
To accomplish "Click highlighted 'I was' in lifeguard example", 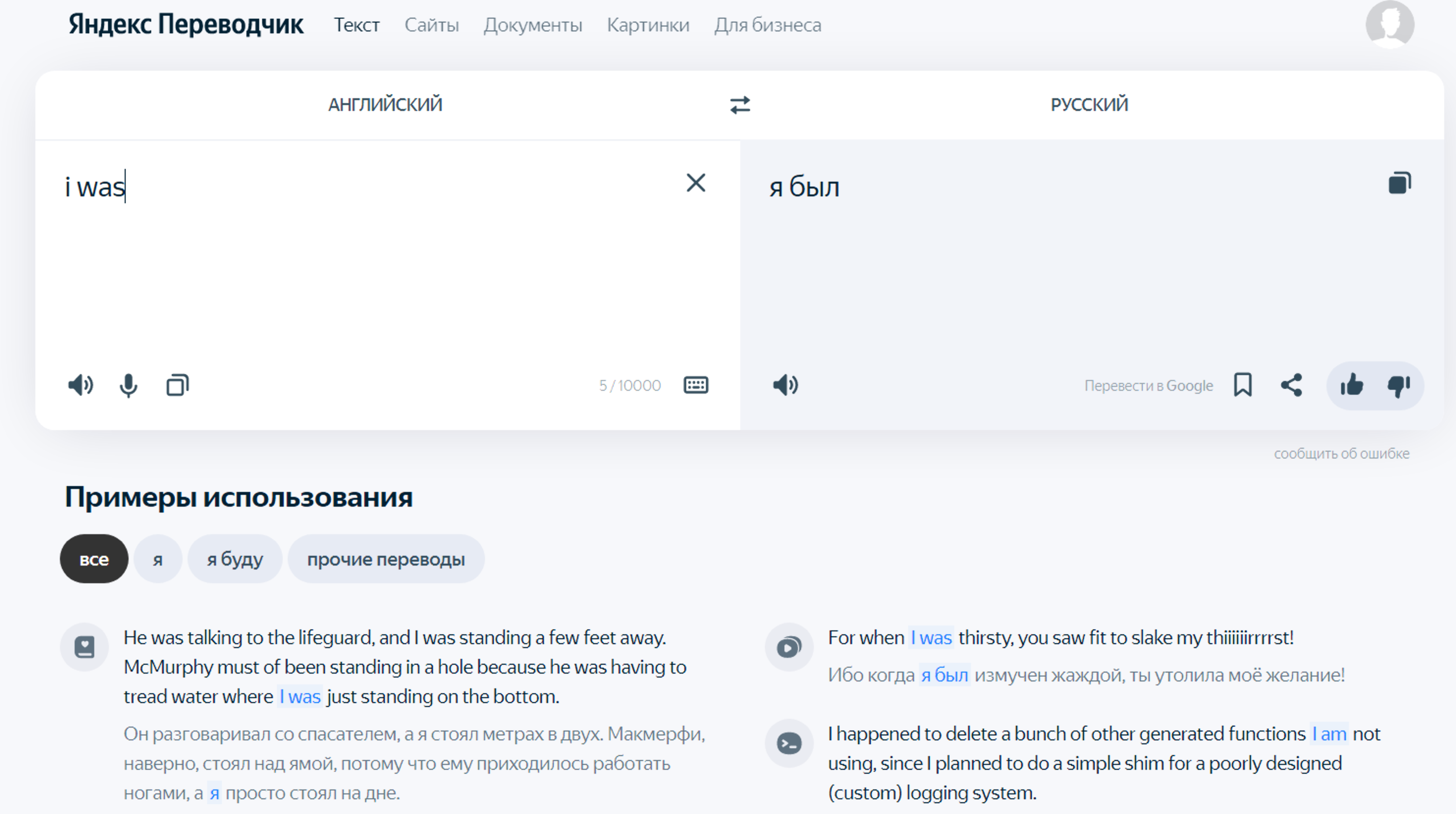I will pyautogui.click(x=299, y=697).
